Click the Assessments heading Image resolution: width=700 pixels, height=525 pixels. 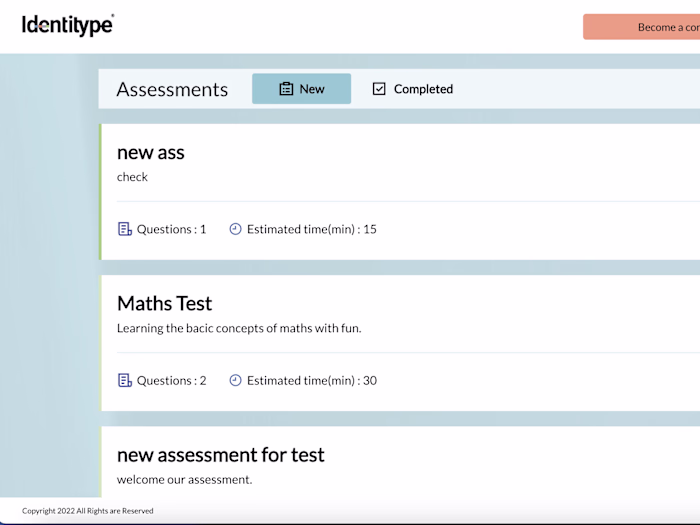(172, 89)
